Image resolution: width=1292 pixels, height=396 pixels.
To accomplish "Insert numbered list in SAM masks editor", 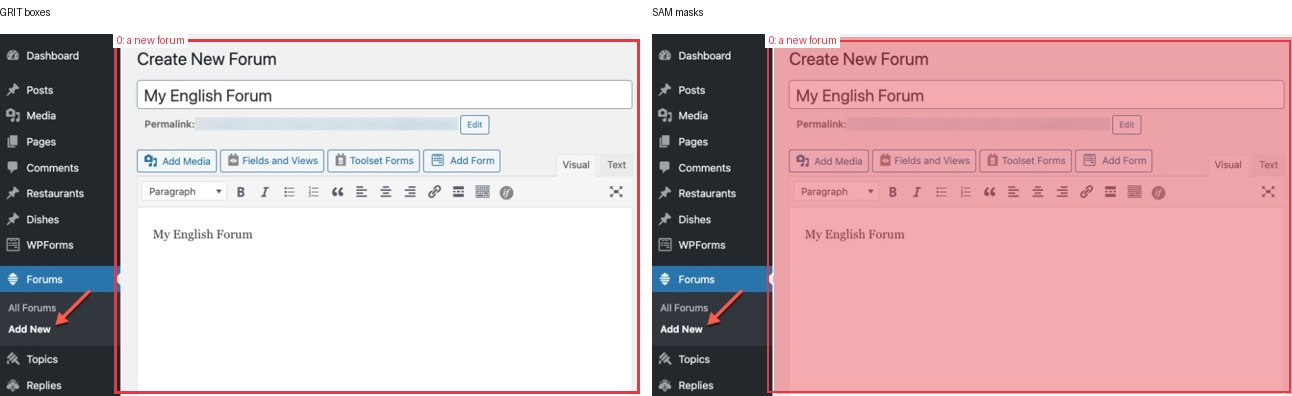I will point(965,192).
